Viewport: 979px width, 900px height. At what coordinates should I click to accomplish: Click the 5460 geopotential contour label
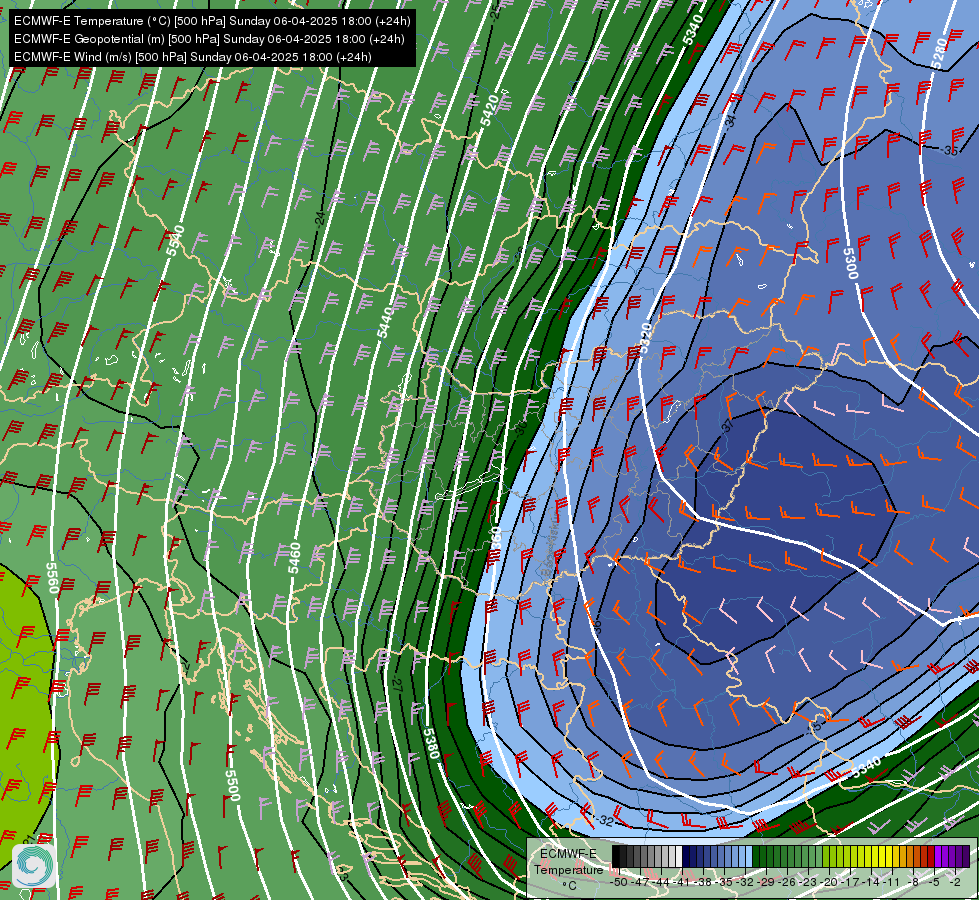point(295,558)
